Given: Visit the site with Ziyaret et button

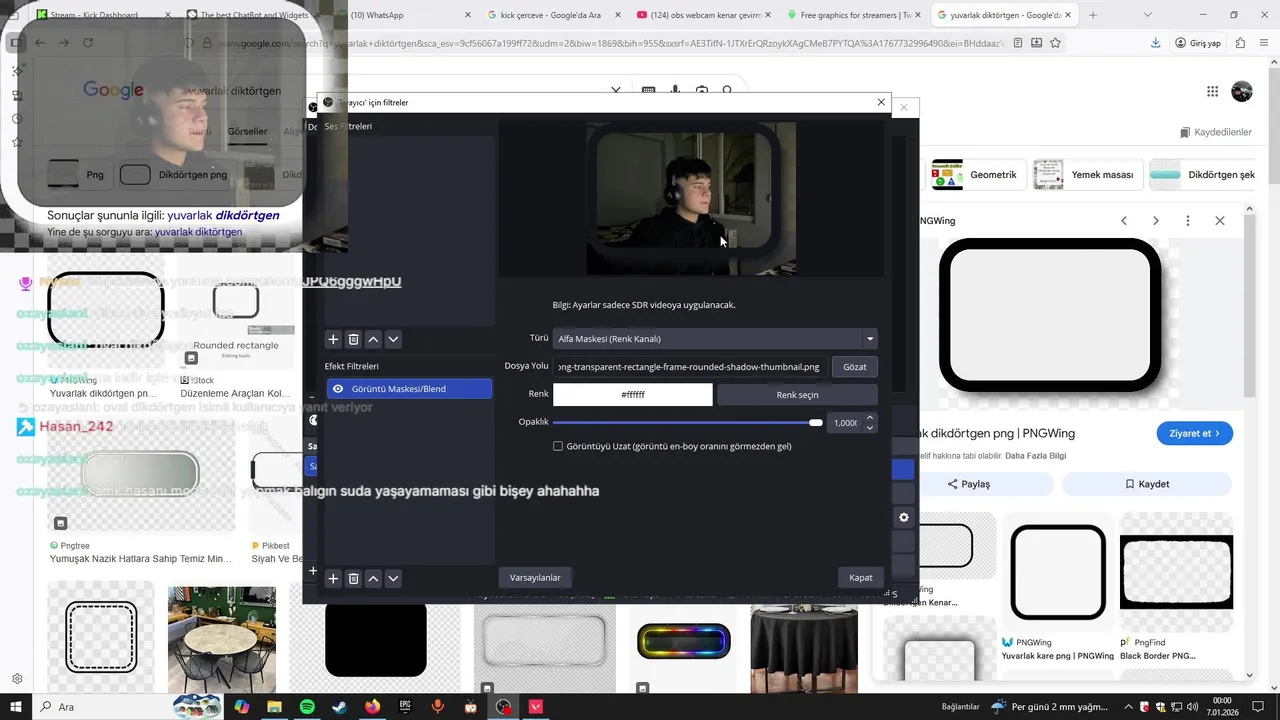Looking at the screenshot, I should tap(1195, 433).
